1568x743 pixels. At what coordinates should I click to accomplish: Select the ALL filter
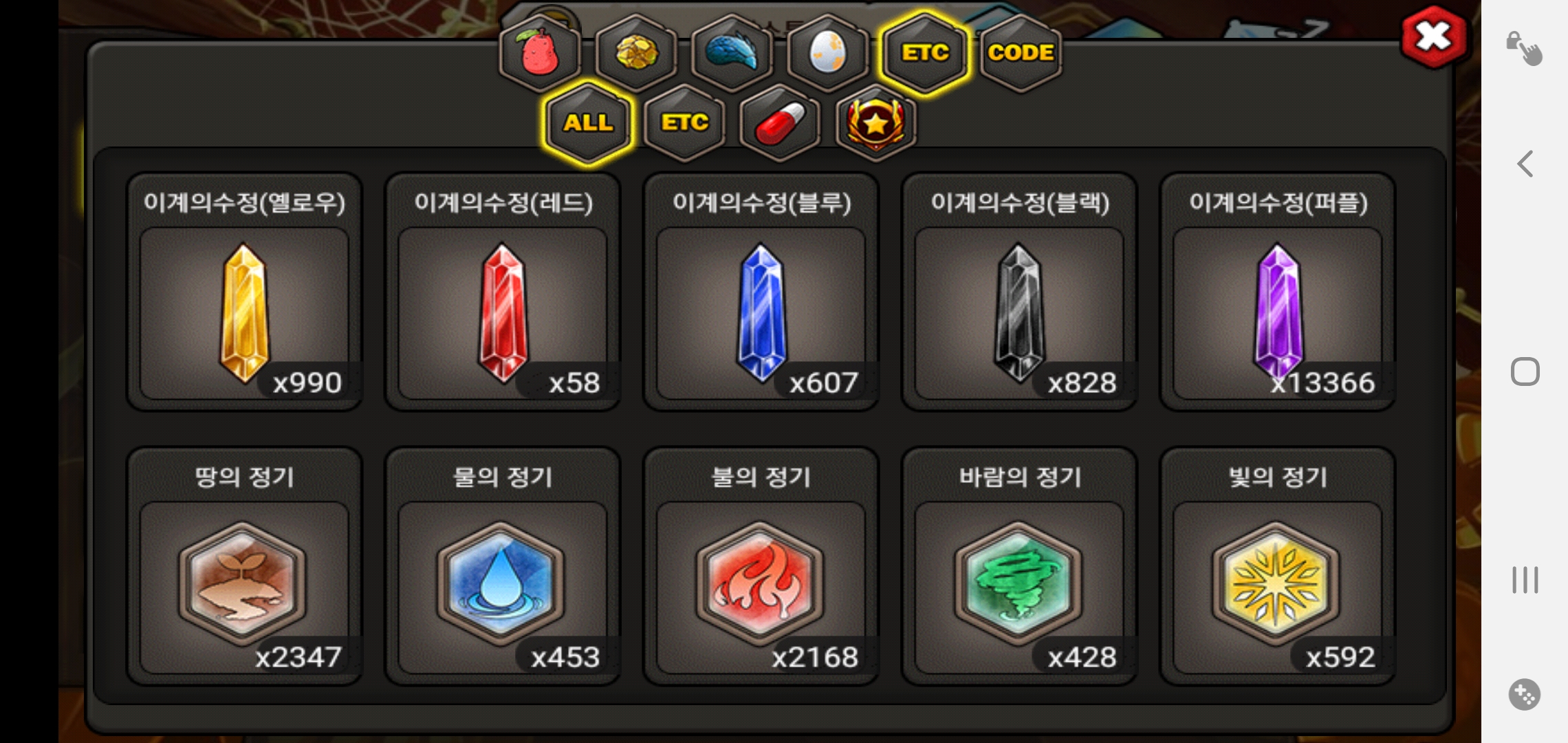(x=588, y=122)
